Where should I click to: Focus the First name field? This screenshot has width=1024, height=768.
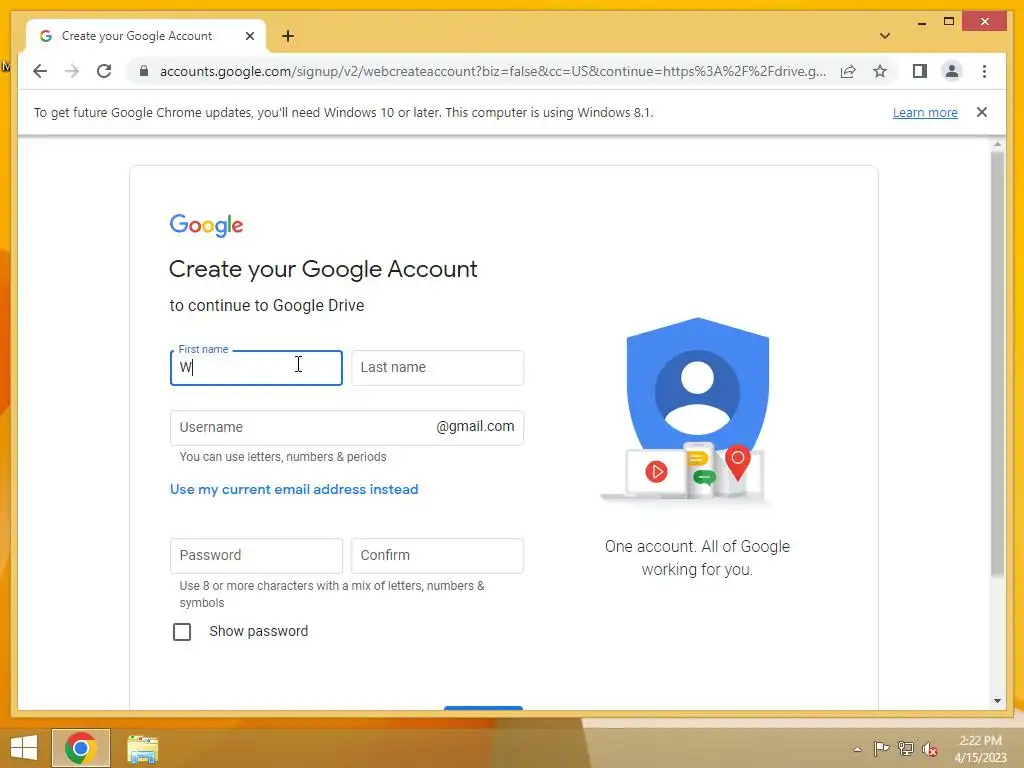(x=256, y=368)
